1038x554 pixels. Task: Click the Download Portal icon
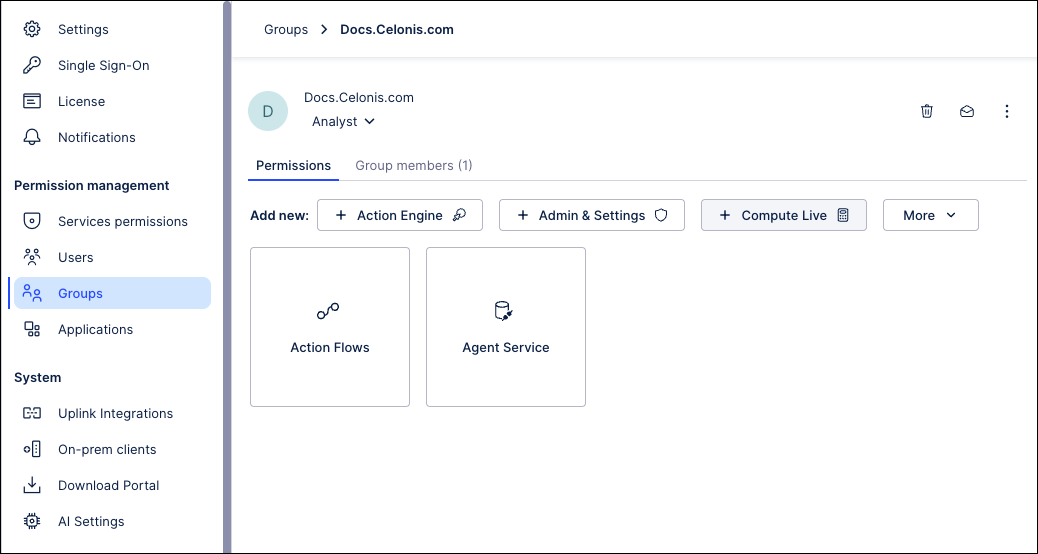(x=32, y=485)
